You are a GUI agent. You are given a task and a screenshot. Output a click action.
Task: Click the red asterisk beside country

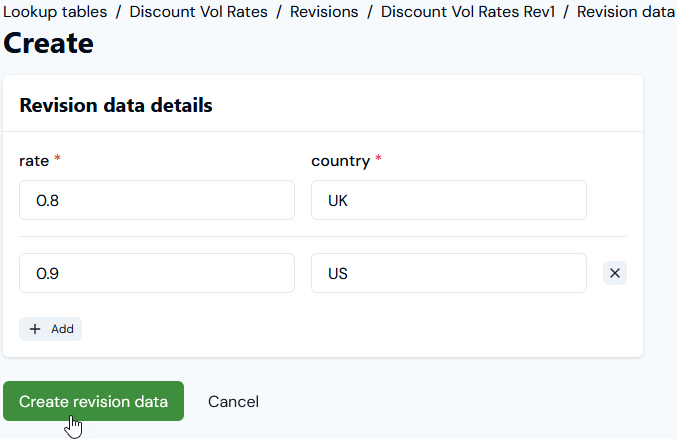point(378,160)
